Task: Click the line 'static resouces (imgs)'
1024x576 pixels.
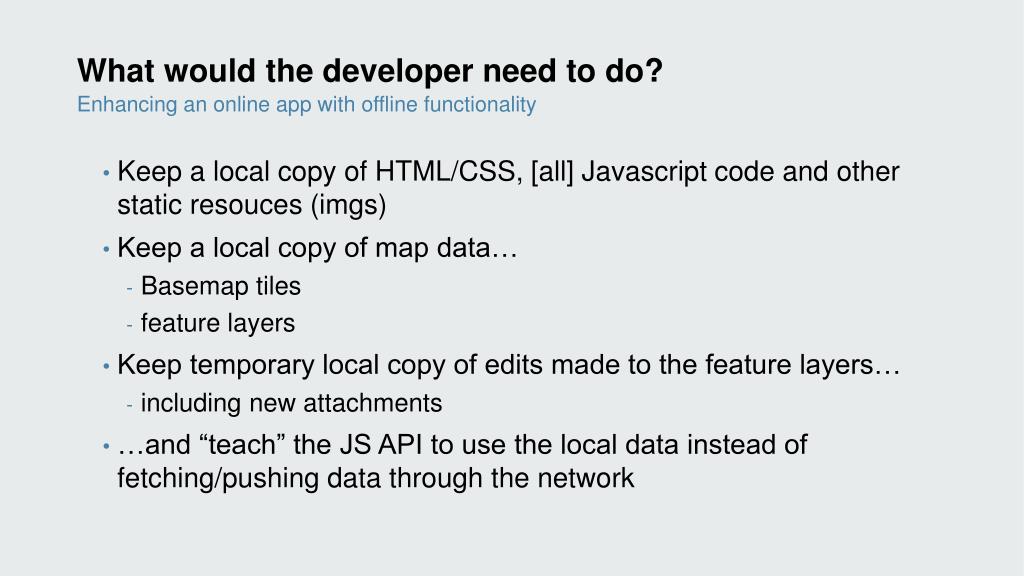Action: pyautogui.click(x=251, y=205)
